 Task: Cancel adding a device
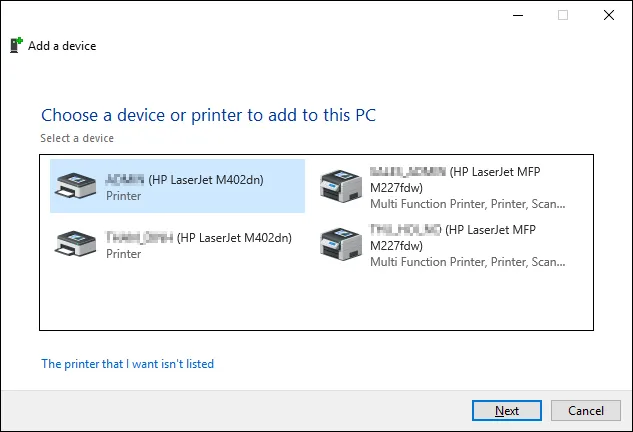pyautogui.click(x=586, y=410)
